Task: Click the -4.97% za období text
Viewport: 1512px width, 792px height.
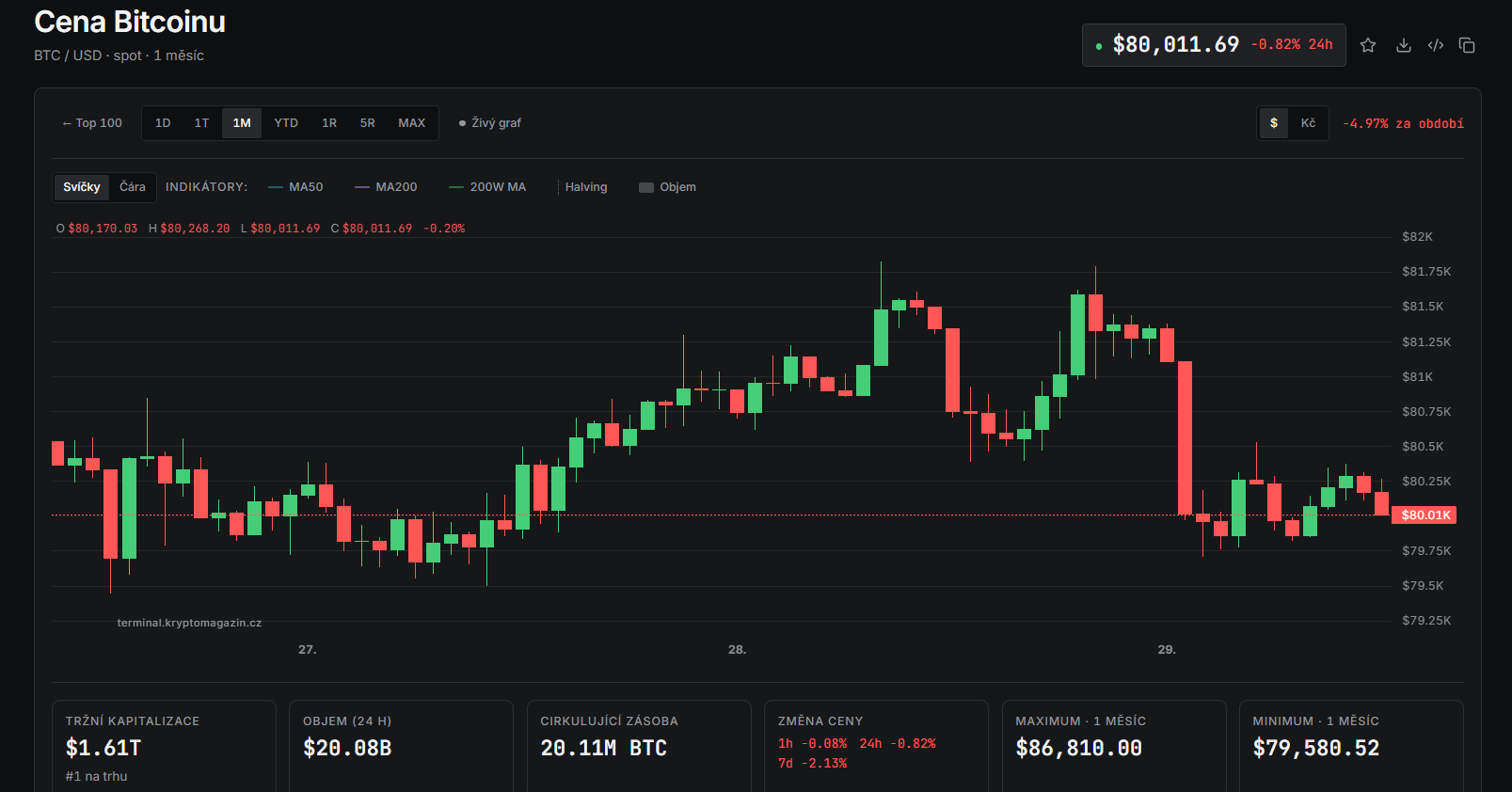Action: click(1403, 123)
